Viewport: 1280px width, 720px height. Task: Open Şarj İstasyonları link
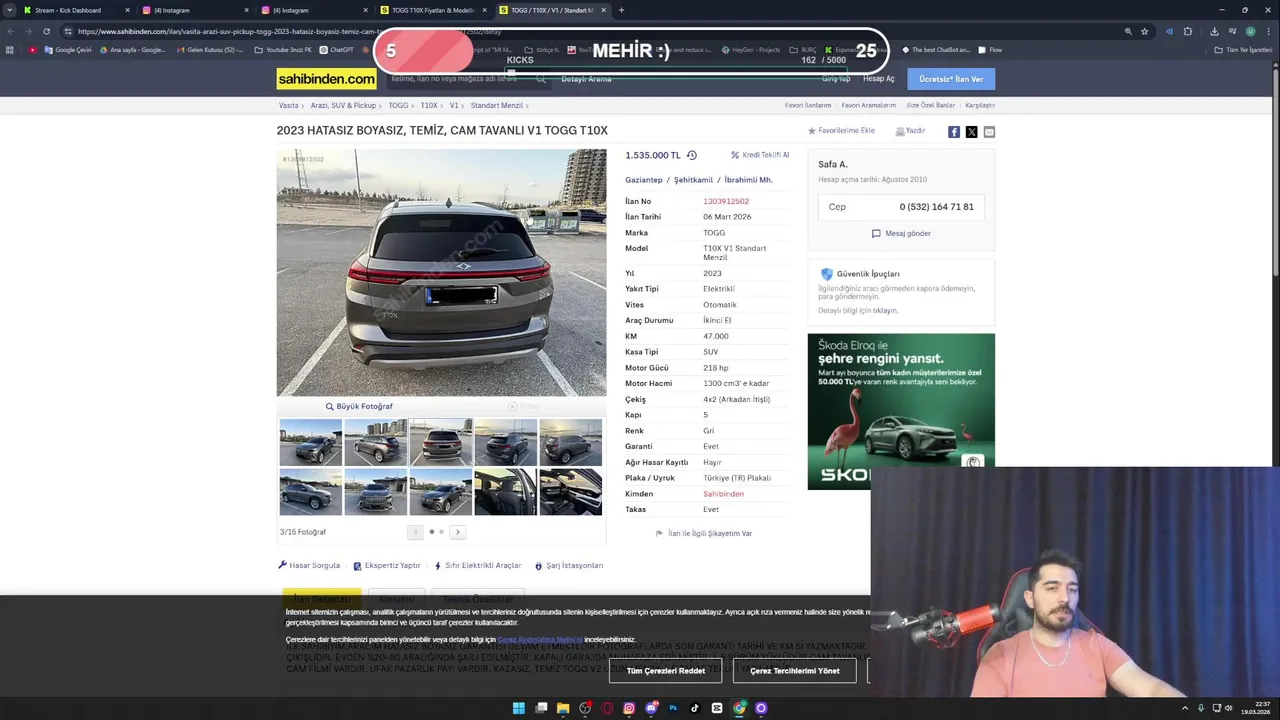tap(569, 565)
